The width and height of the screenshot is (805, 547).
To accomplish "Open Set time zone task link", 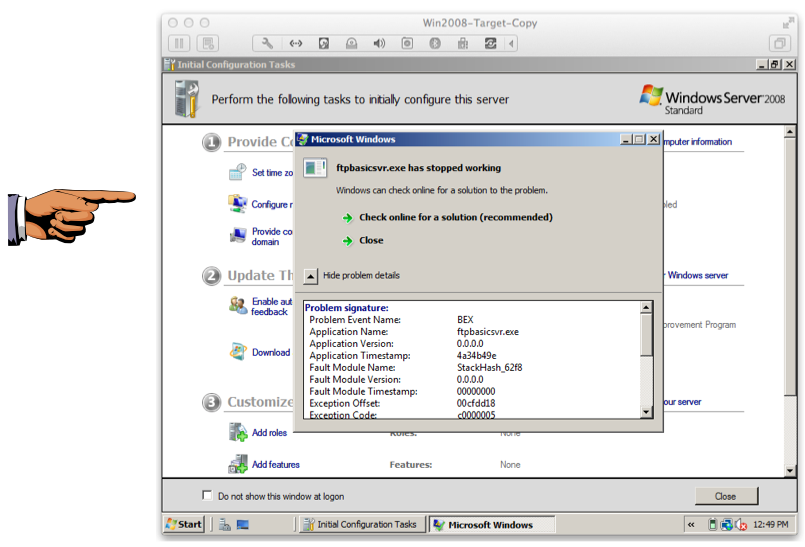I will coord(273,173).
